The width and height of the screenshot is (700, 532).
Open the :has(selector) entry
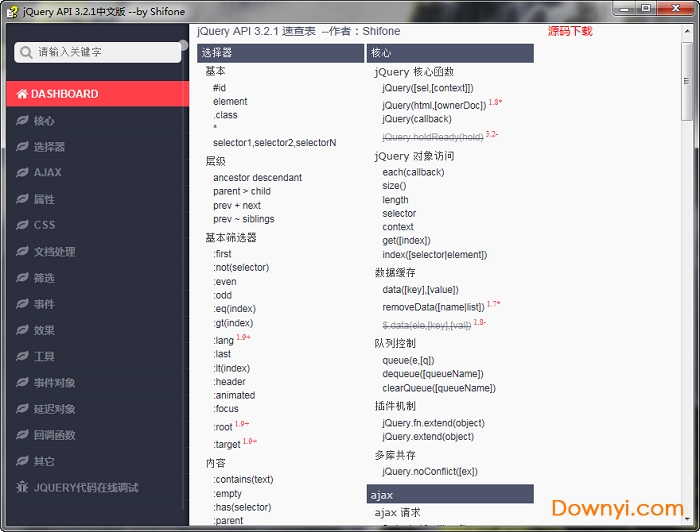coord(242,507)
